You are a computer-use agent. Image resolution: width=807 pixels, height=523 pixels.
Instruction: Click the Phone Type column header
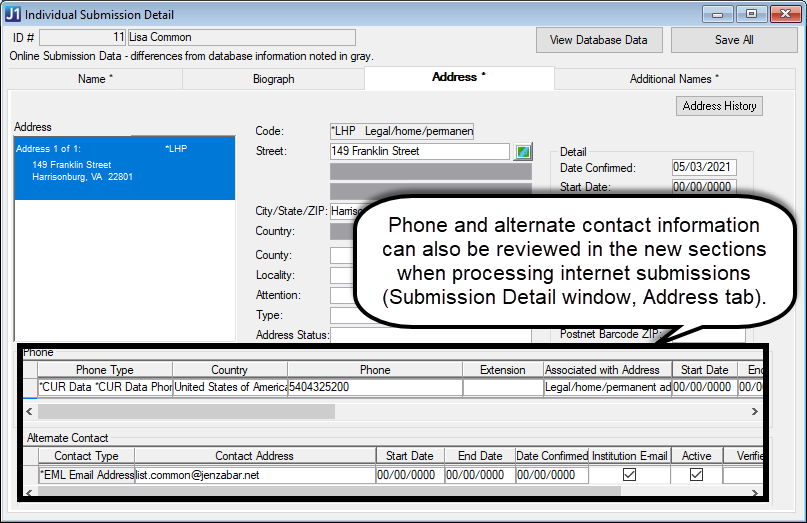104,370
